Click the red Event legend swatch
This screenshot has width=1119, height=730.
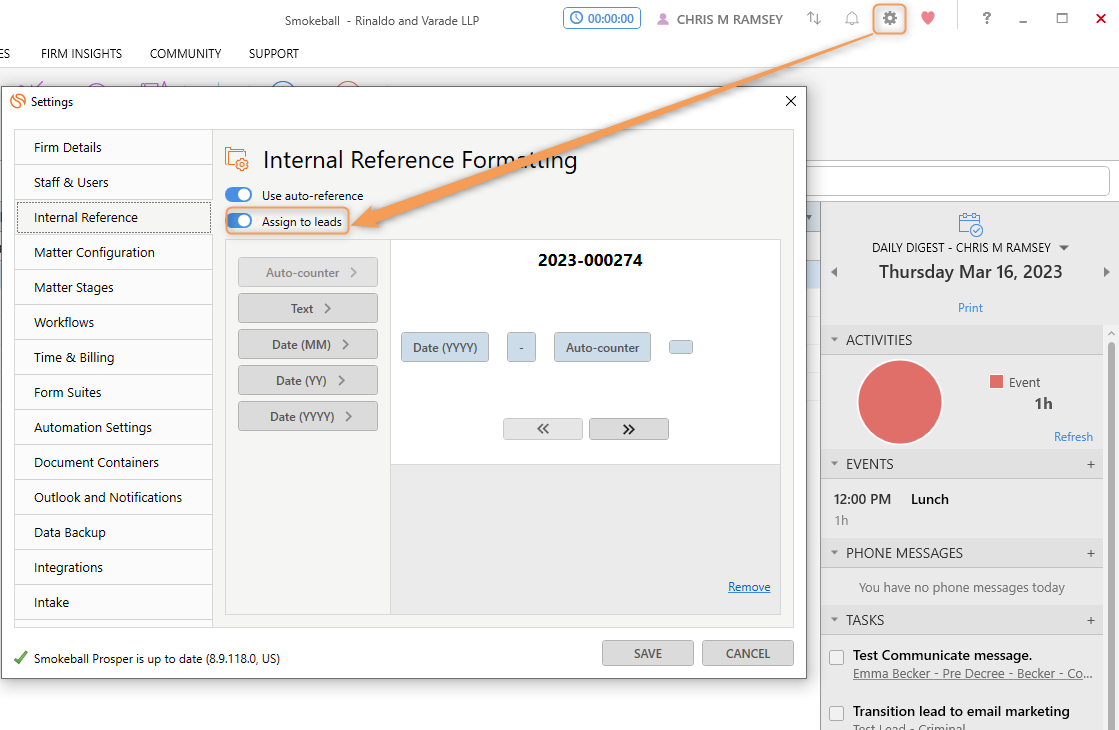(996, 382)
